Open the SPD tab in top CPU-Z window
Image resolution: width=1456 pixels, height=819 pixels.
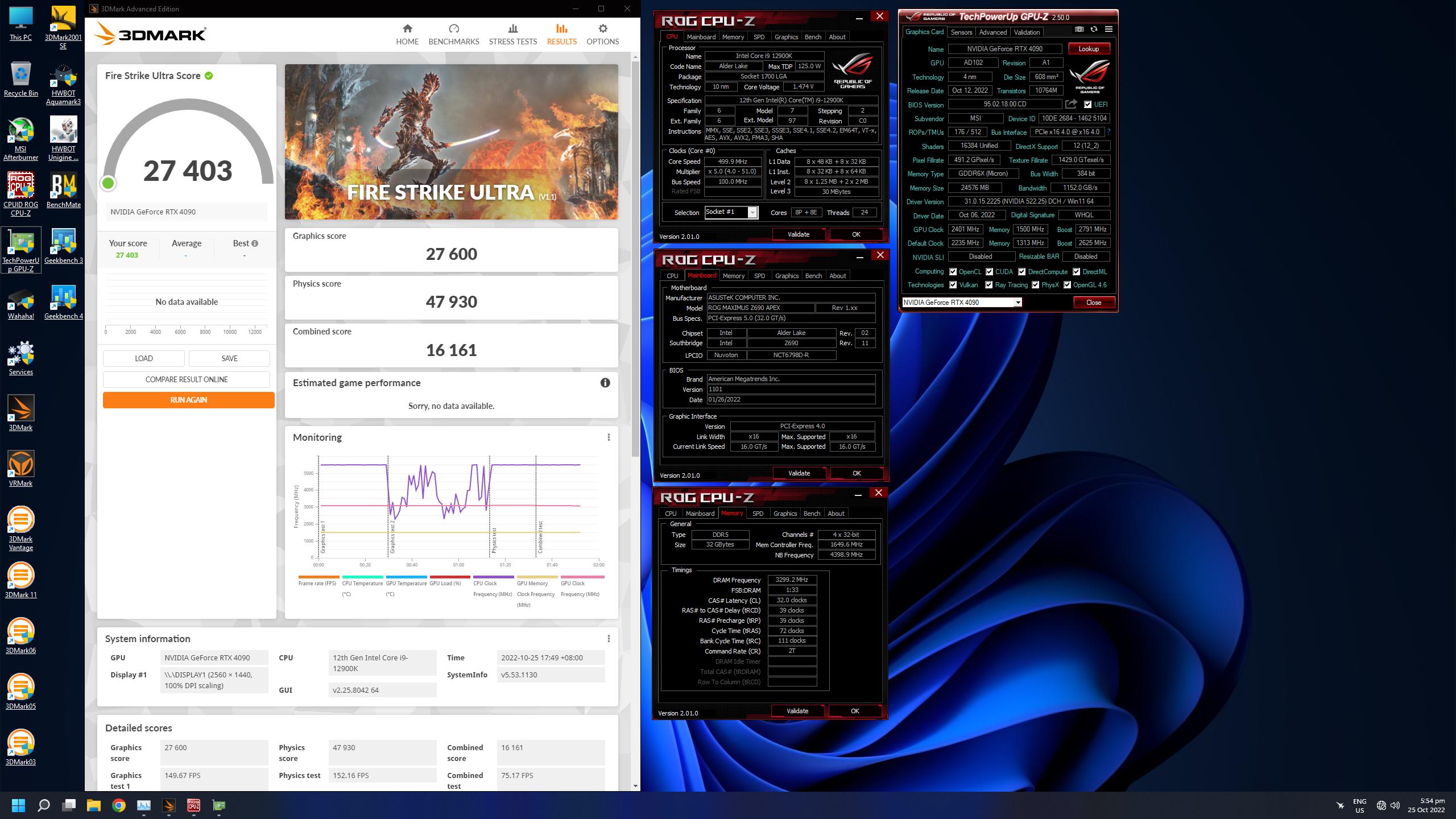pyautogui.click(x=759, y=37)
